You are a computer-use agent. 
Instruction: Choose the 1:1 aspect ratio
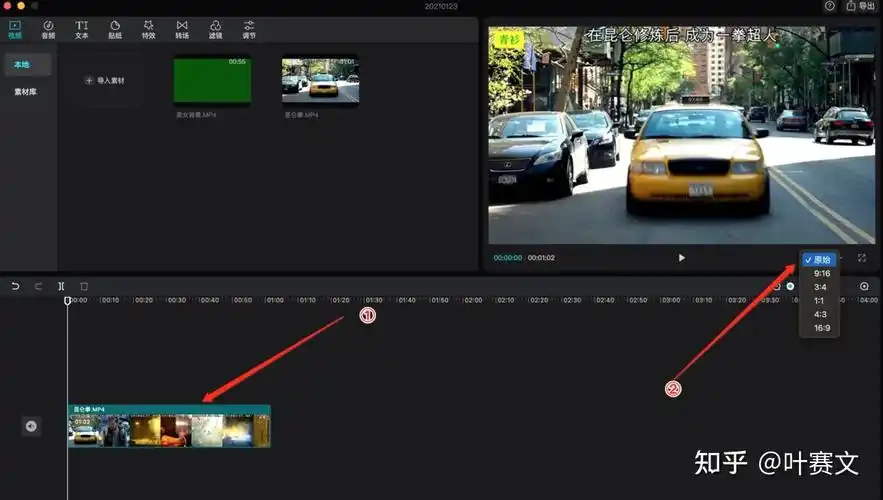(822, 301)
